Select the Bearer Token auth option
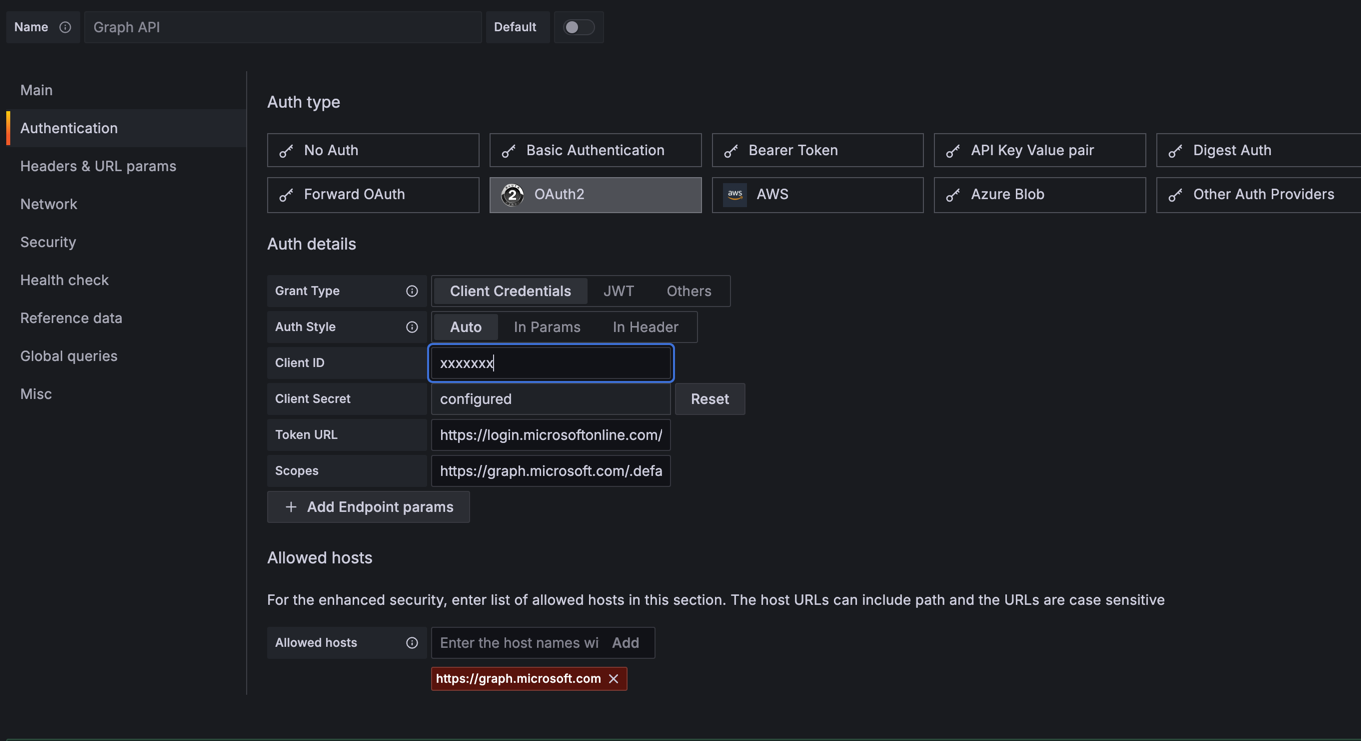Viewport: 1361px width, 741px height. coord(817,150)
